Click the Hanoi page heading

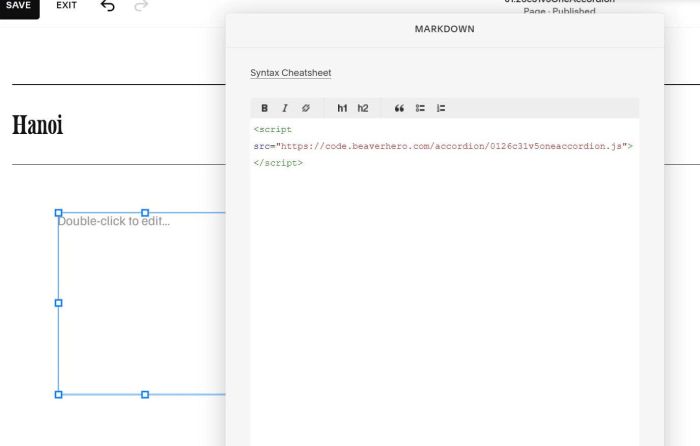(x=38, y=125)
